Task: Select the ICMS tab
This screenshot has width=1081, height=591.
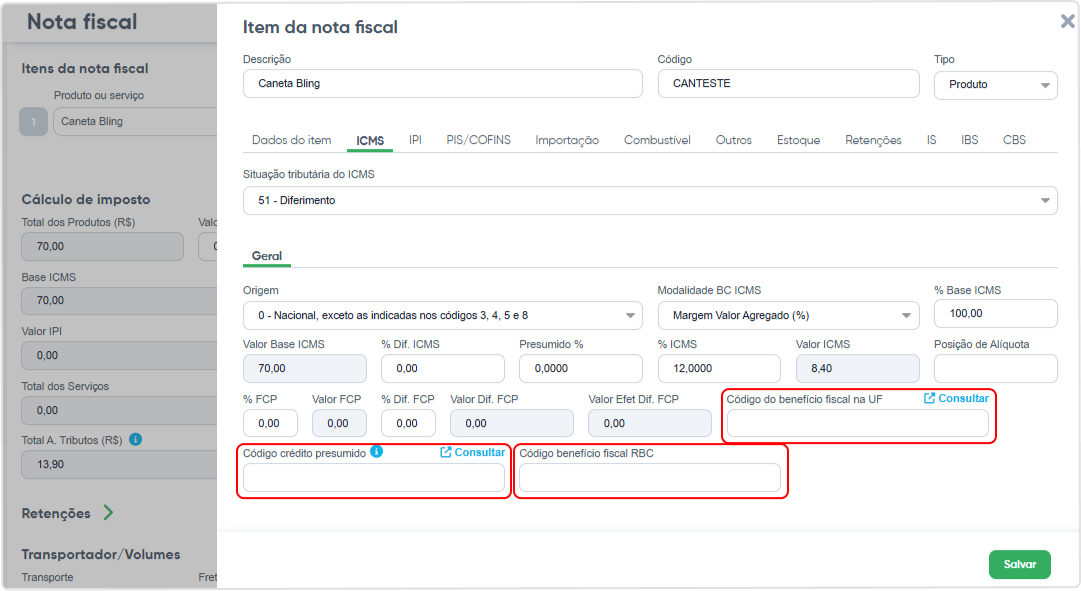Action: [x=370, y=141]
